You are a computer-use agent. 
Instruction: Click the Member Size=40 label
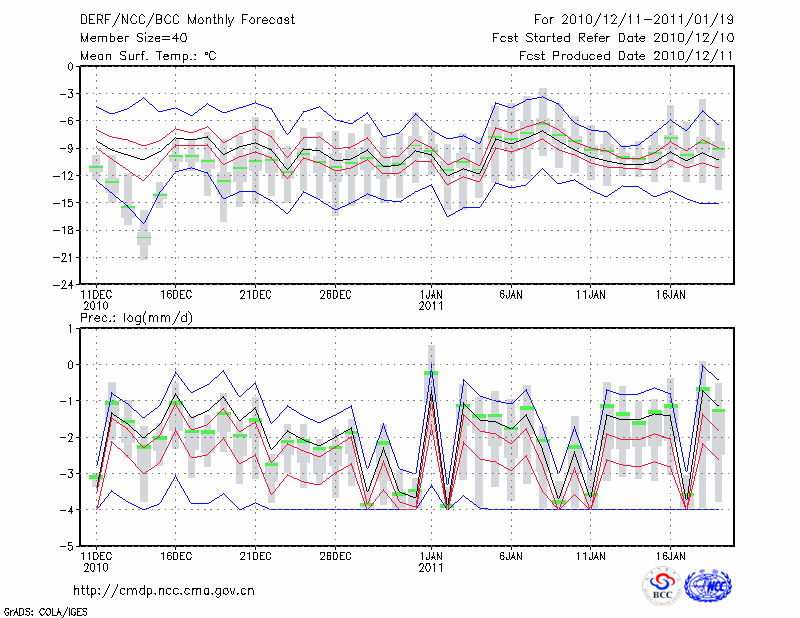[128, 38]
